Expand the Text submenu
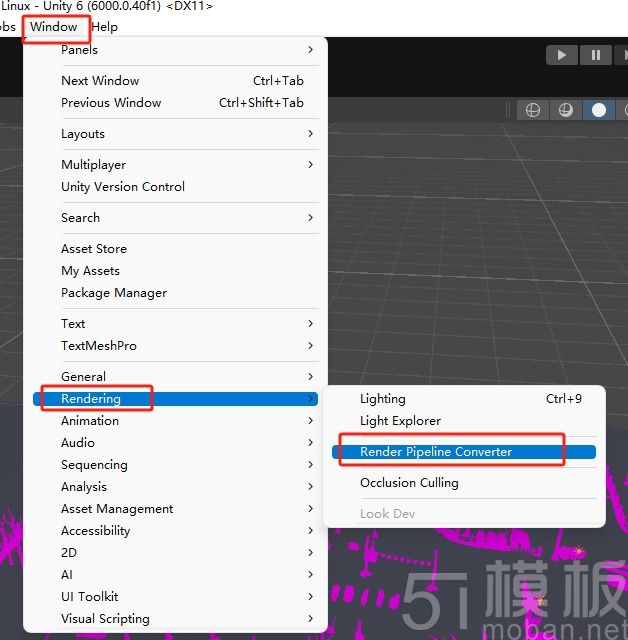The height and width of the screenshot is (640, 628). 175,324
